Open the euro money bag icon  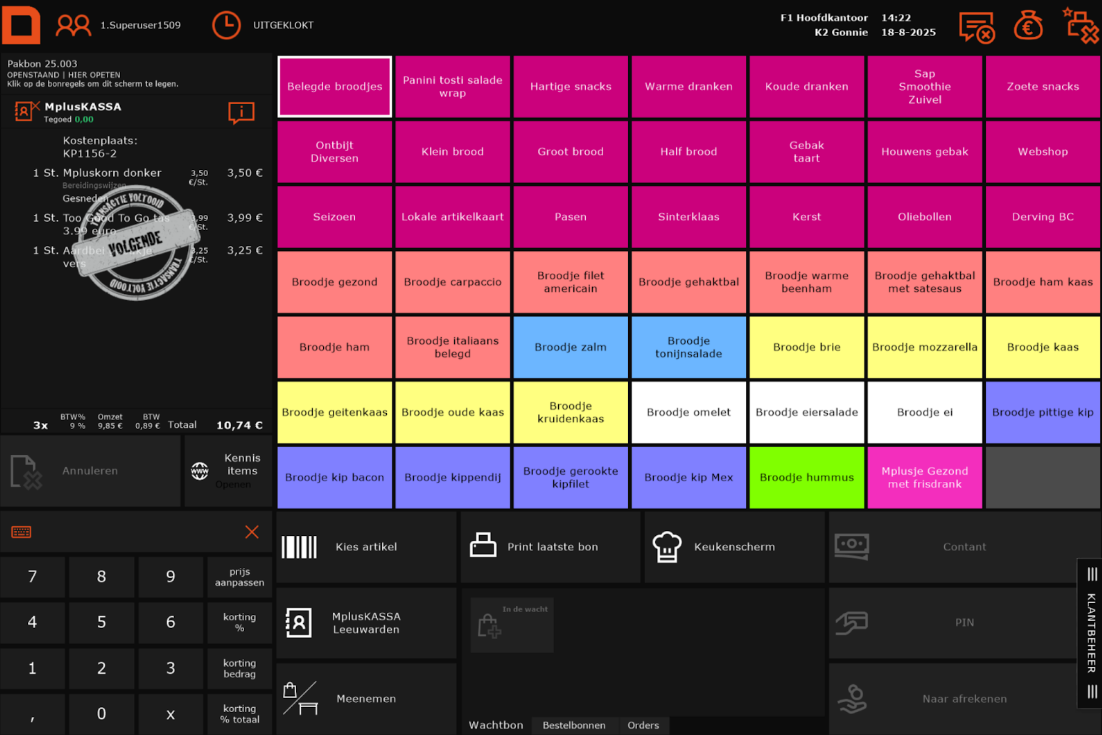1028,26
